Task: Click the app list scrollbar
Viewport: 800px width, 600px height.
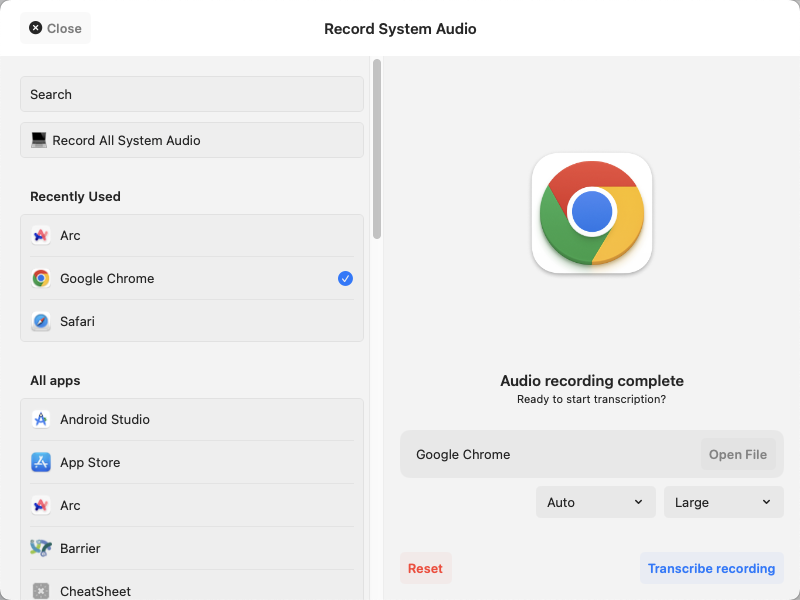Action: click(x=377, y=149)
